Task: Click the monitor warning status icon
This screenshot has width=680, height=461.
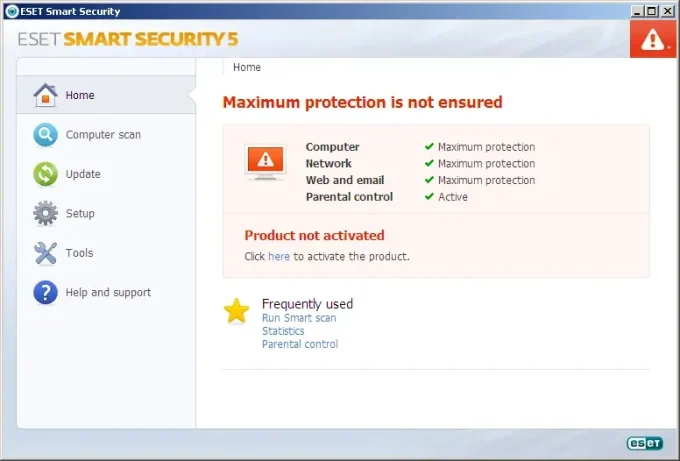Action: (x=265, y=161)
